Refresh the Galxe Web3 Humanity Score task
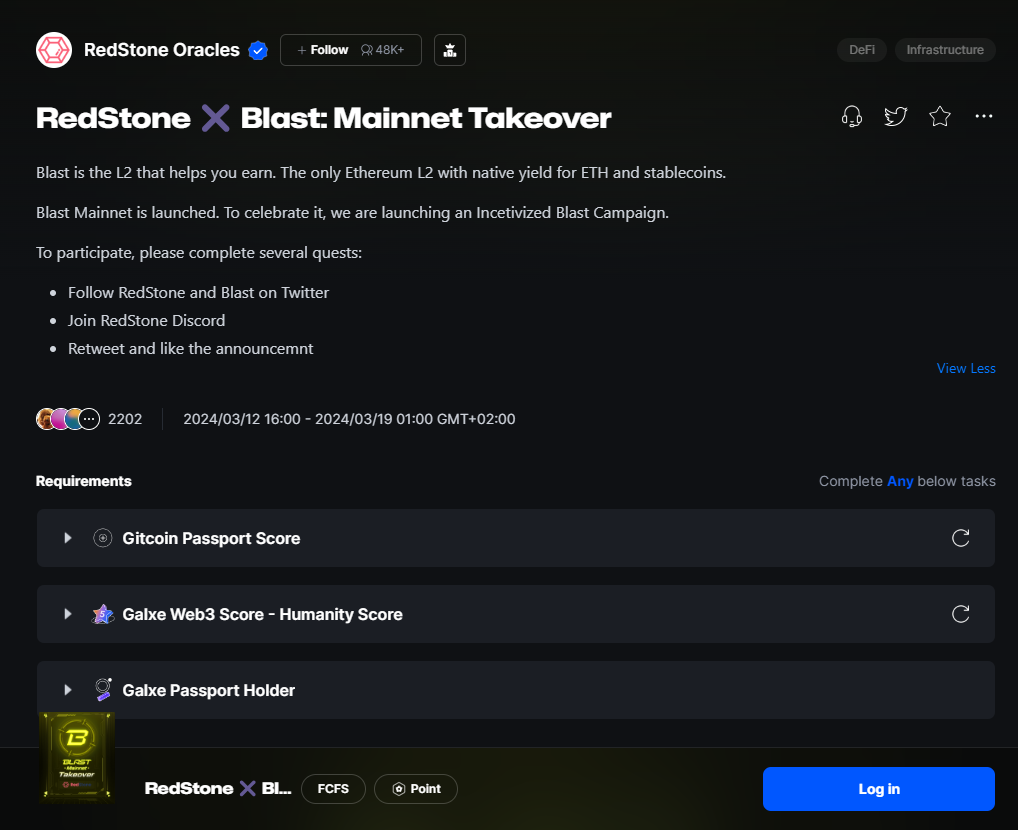The image size is (1018, 830). pos(960,614)
